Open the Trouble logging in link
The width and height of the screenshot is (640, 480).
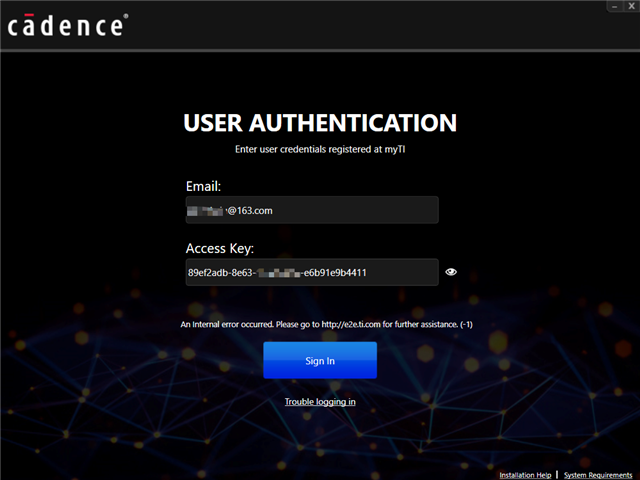pyautogui.click(x=320, y=402)
